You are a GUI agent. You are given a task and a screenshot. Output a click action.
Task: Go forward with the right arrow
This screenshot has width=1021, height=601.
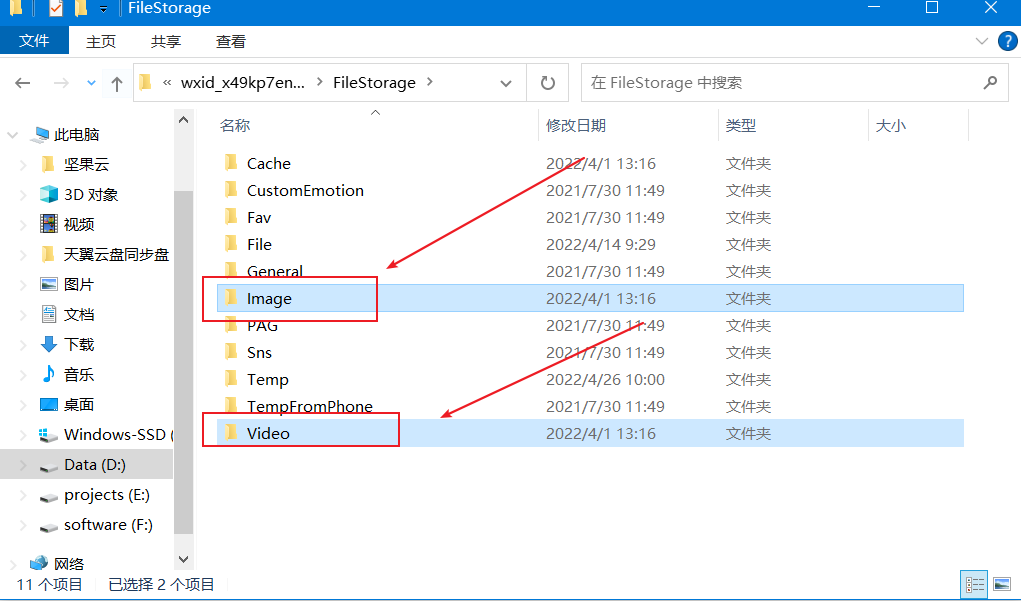click(x=61, y=83)
